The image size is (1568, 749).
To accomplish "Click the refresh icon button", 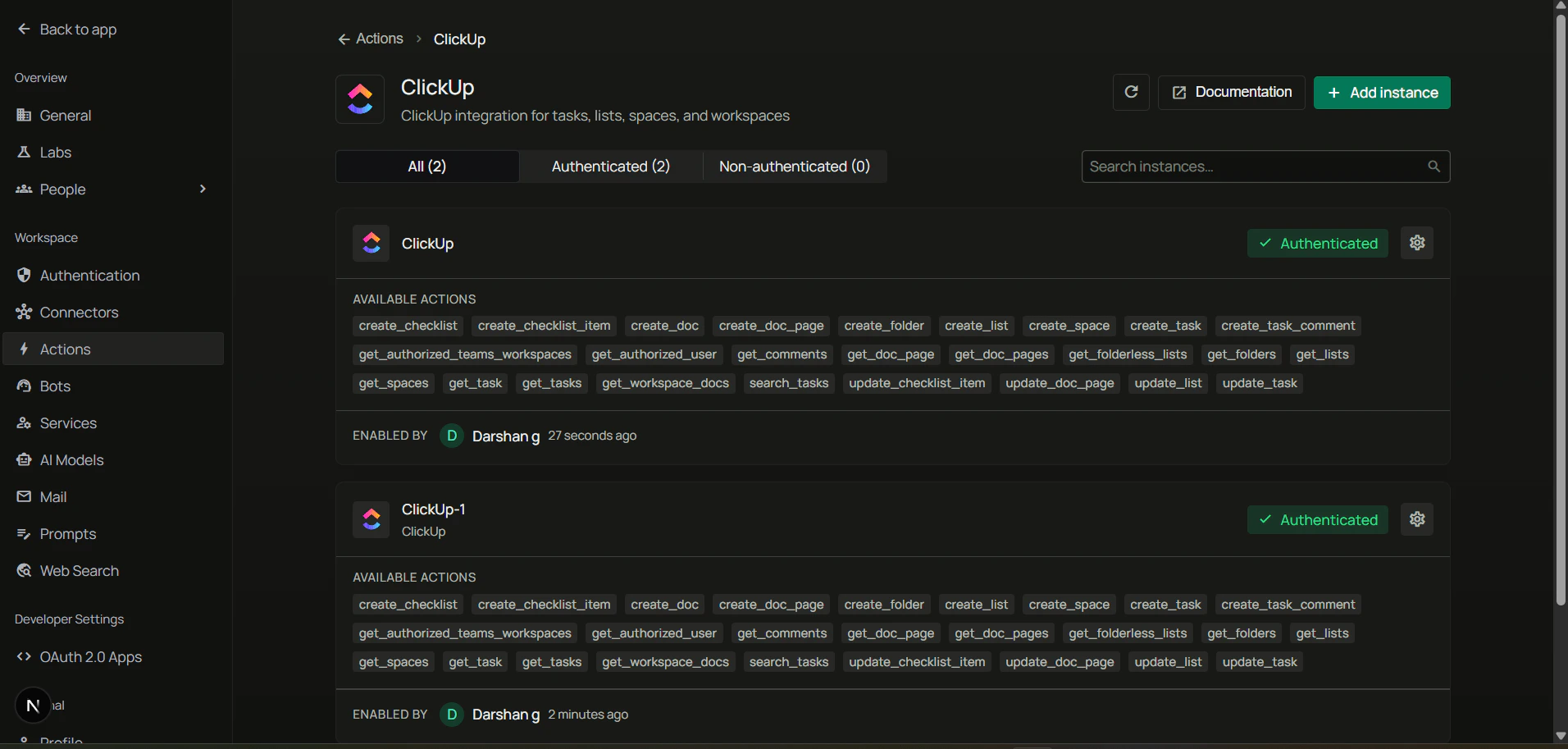I will (x=1131, y=92).
